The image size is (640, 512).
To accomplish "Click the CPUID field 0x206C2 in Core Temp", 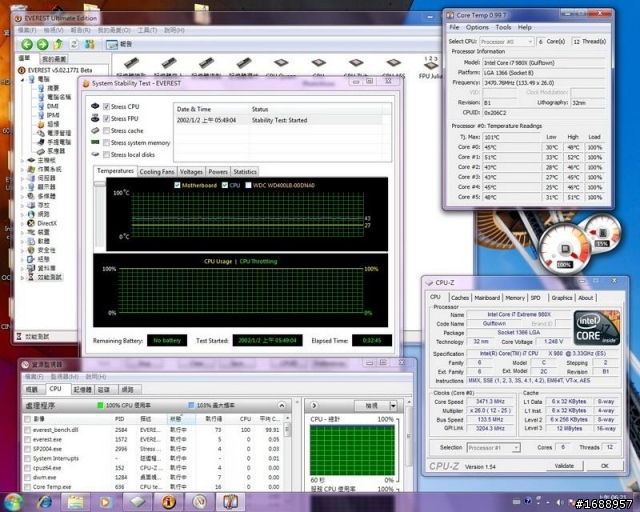I will point(543,113).
